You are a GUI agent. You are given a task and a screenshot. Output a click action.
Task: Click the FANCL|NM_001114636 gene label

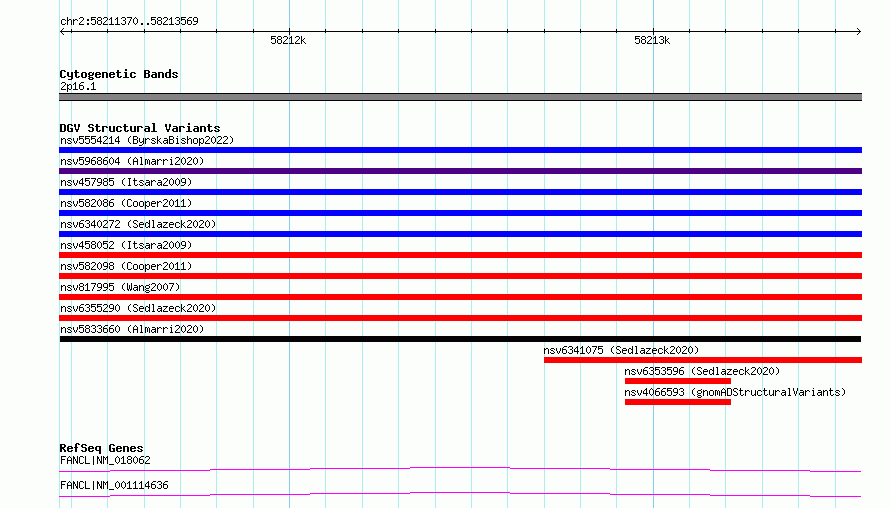coord(114,485)
